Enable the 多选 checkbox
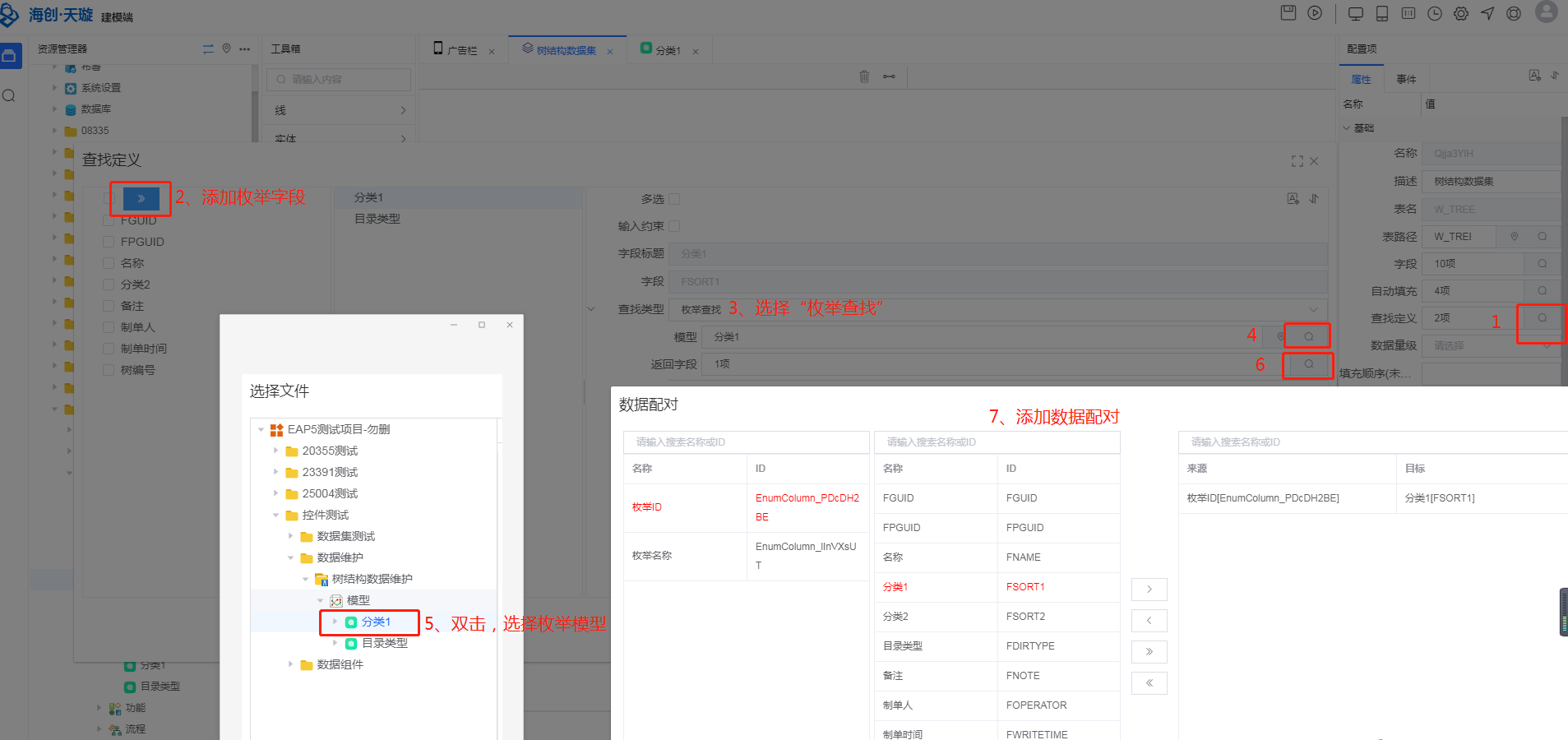The width and height of the screenshot is (1568, 740). coord(674,199)
